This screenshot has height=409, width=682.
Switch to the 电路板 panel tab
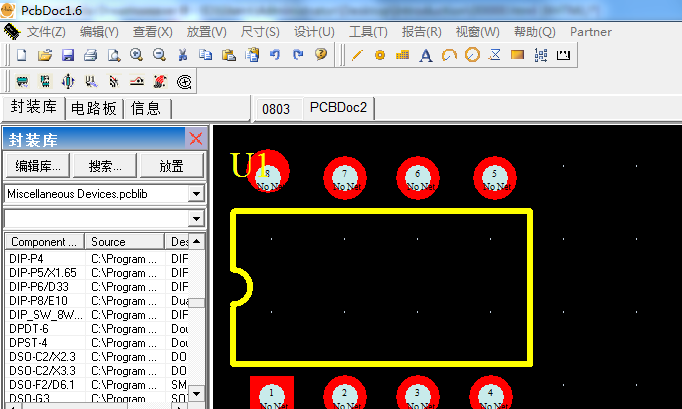(x=94, y=108)
